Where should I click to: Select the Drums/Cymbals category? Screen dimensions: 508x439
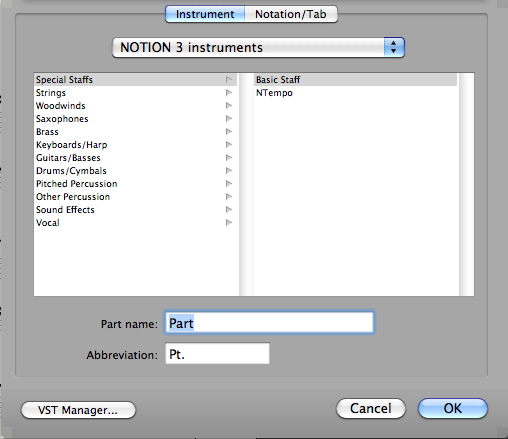tap(135, 171)
